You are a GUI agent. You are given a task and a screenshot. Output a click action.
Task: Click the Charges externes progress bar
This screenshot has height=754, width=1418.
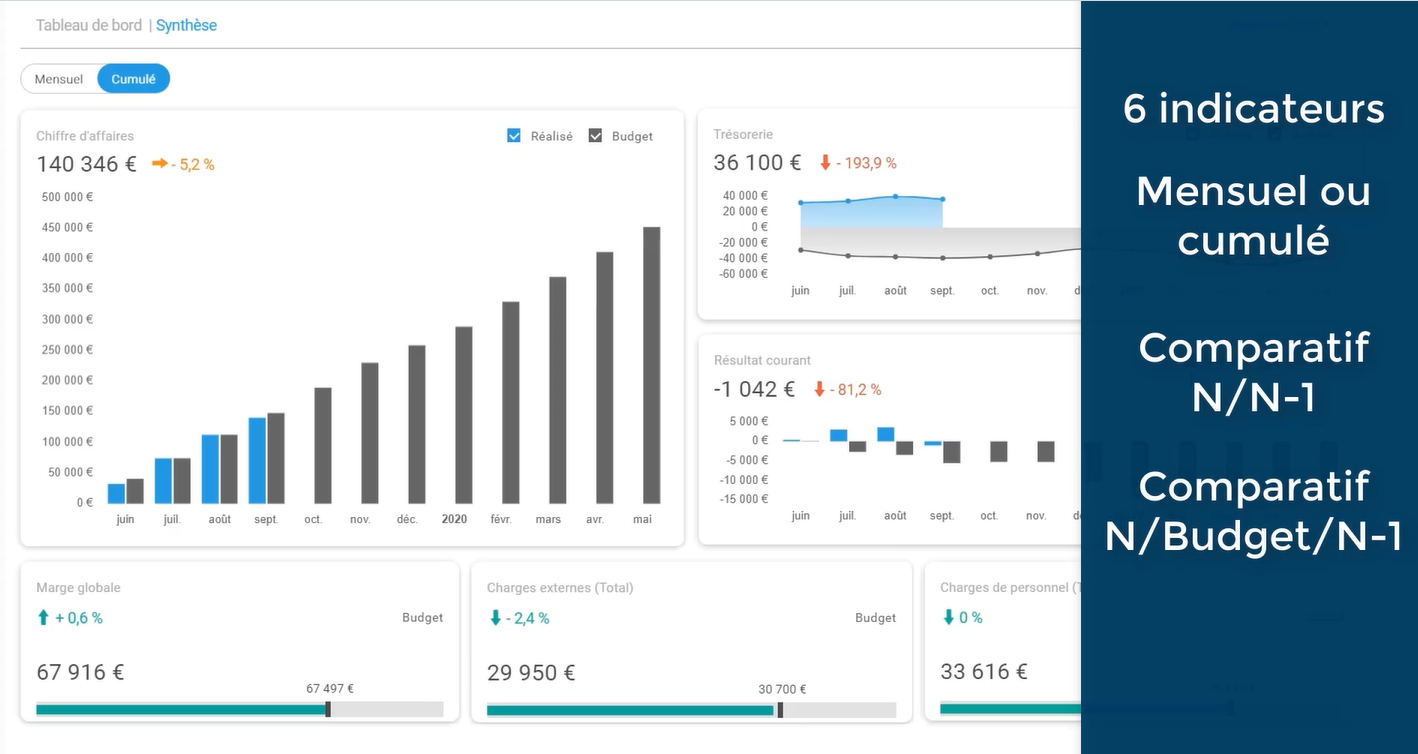(691, 710)
